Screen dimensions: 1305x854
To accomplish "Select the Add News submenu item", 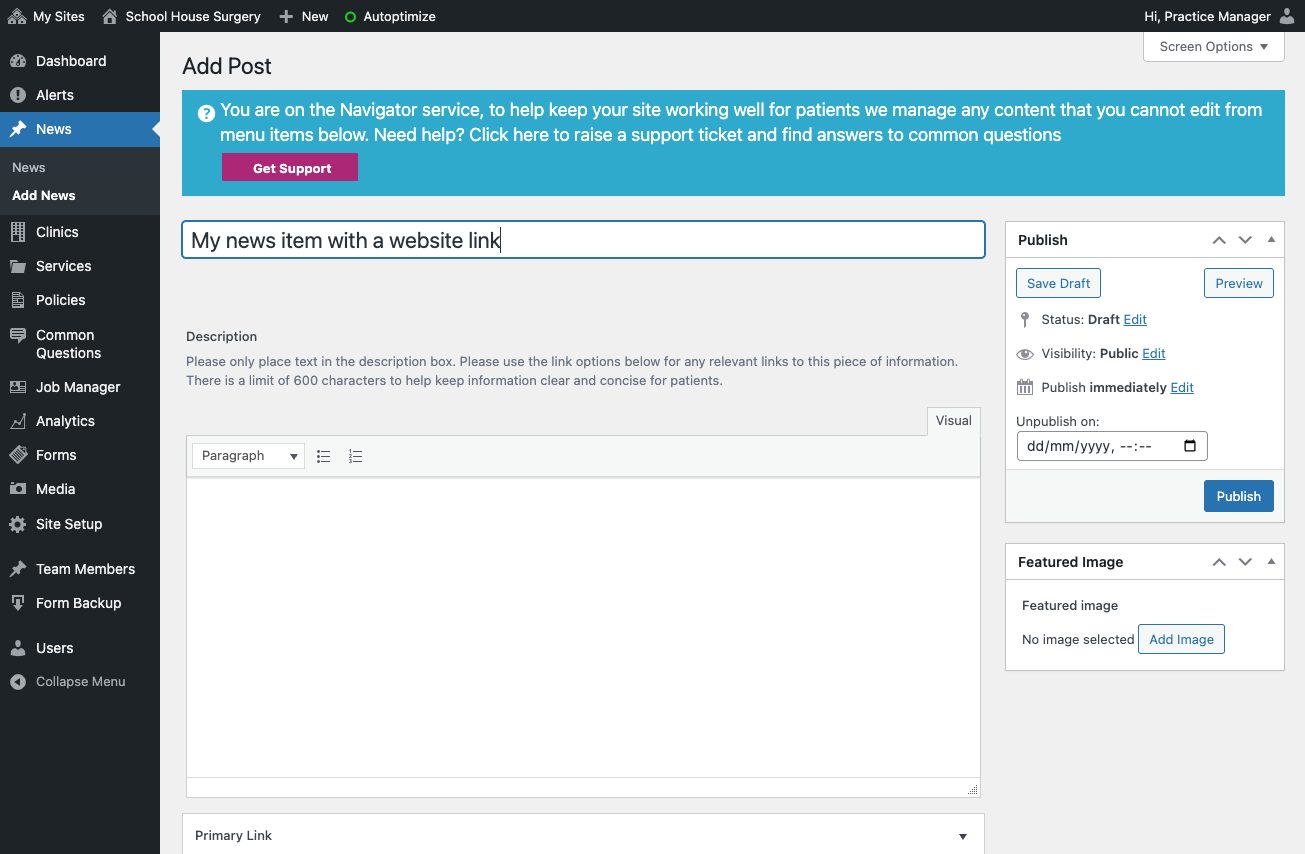I will (44, 196).
